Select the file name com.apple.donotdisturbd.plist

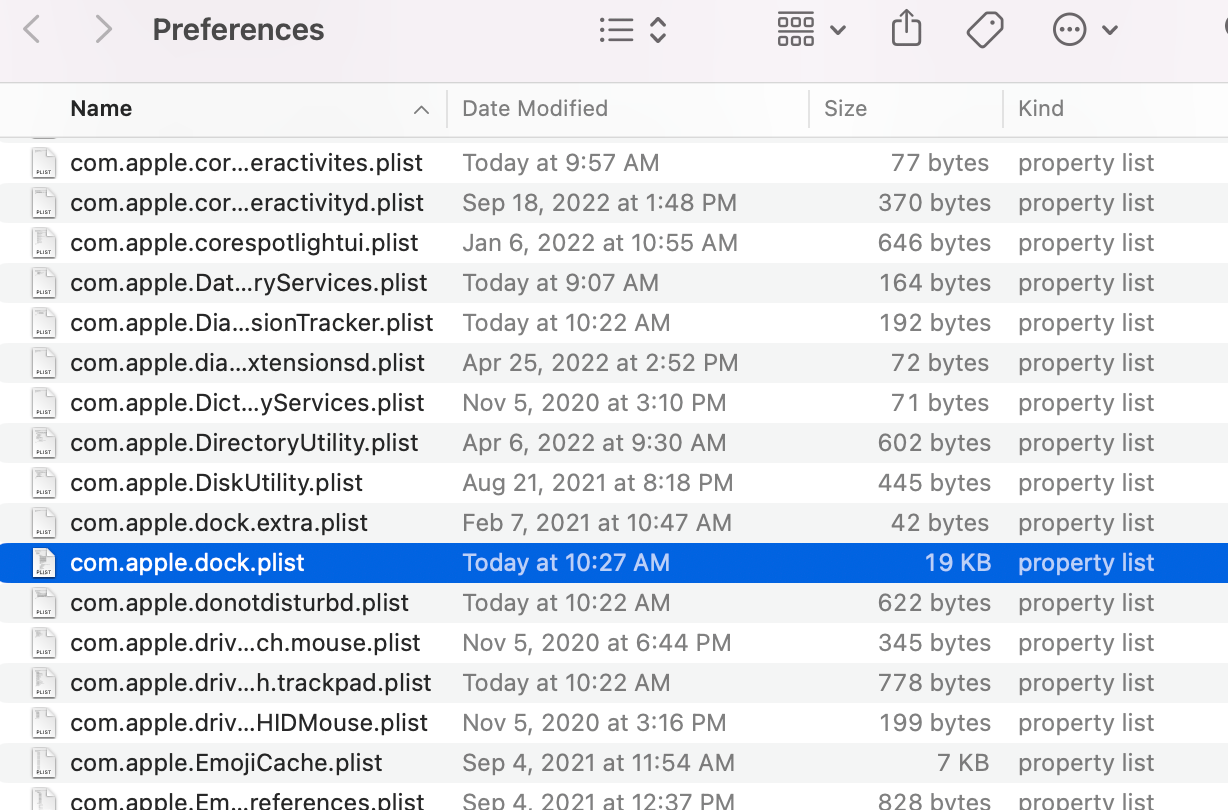tap(239, 603)
